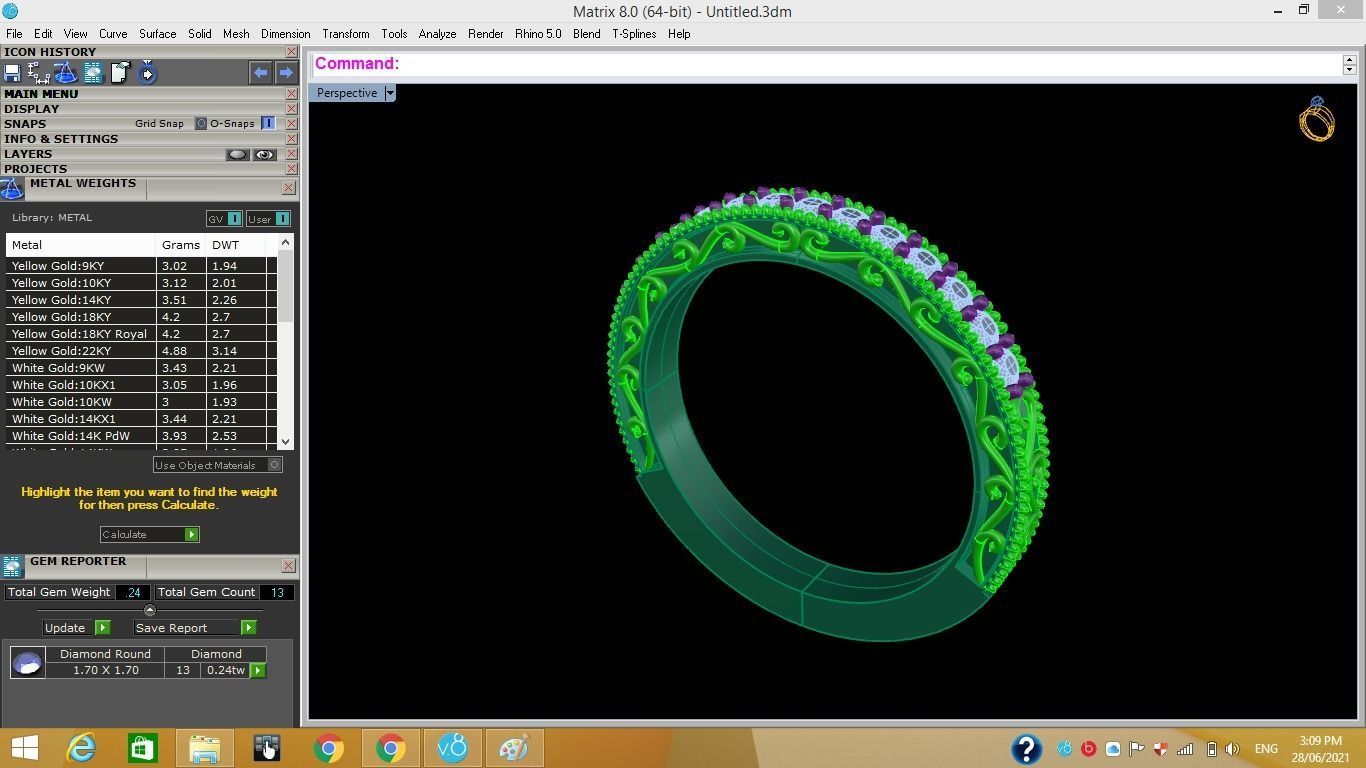The height and width of the screenshot is (768, 1366).
Task: Open Gem Reporter icon in Icon History
Action: pos(92,73)
